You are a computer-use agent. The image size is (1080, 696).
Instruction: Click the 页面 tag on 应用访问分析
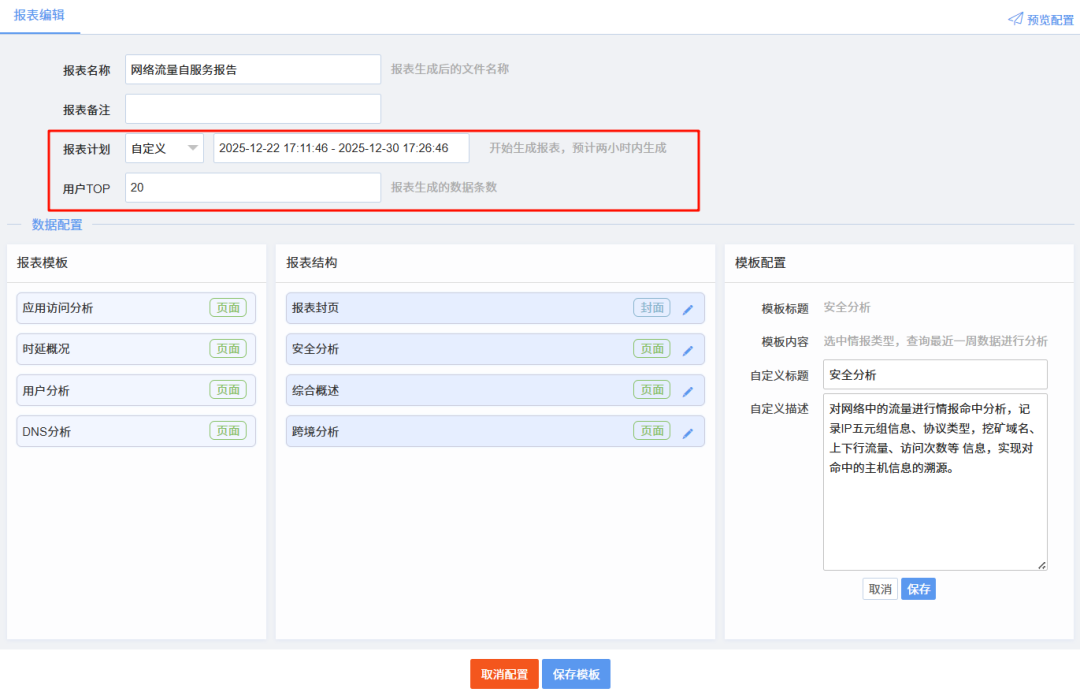point(228,307)
